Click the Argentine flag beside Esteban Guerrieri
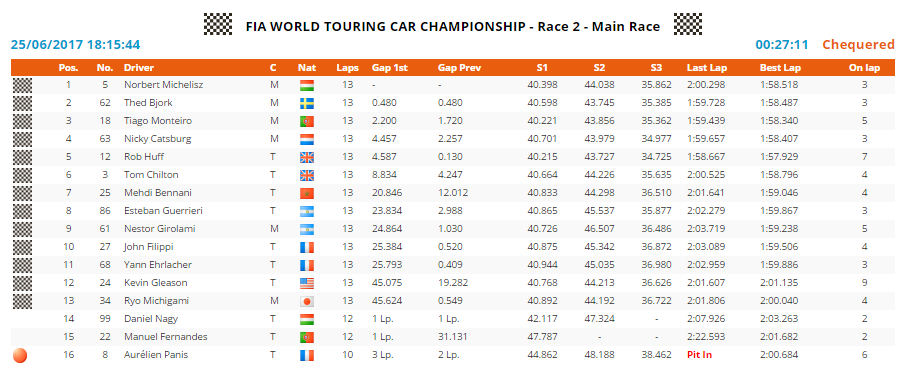Viewport: 903px width, 372px height. [306, 211]
